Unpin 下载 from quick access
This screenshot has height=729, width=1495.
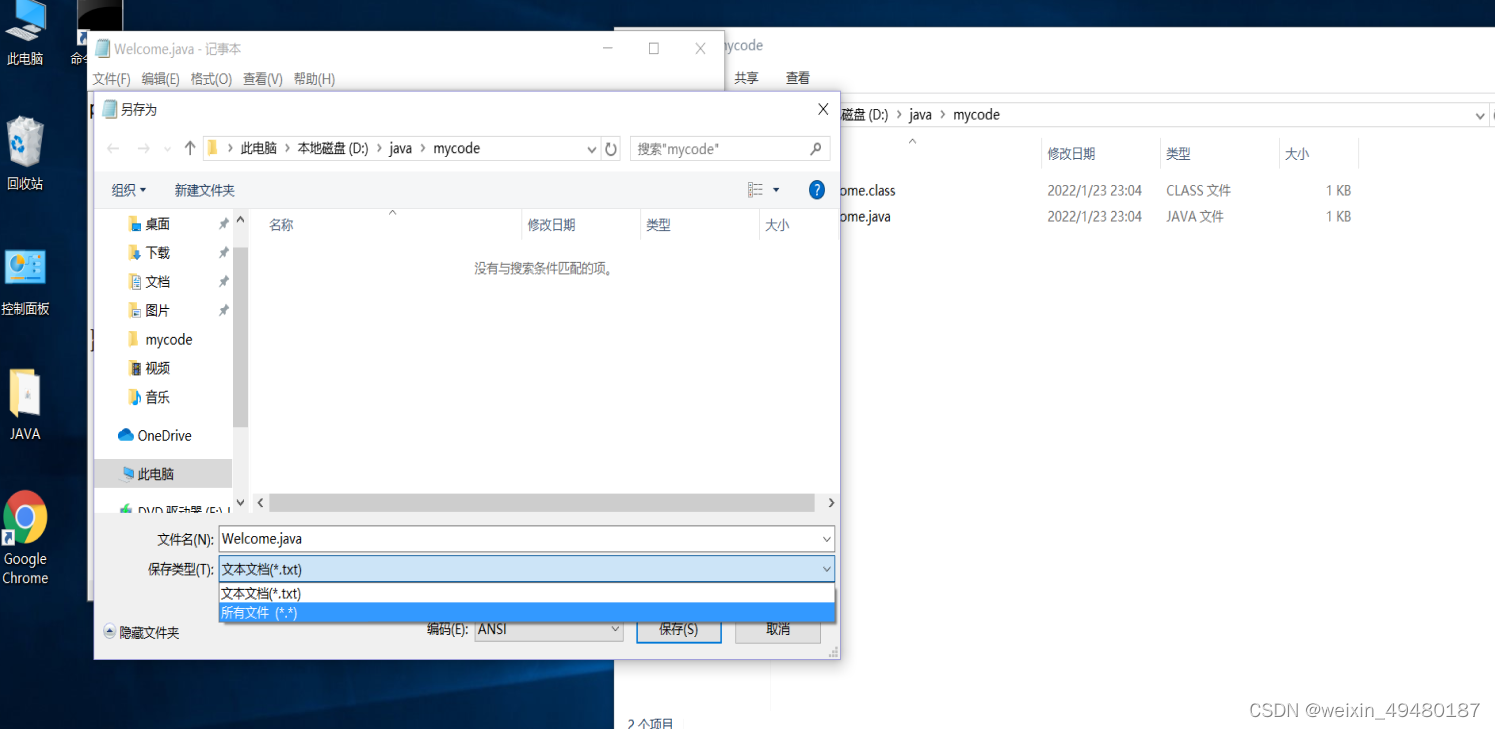click(224, 252)
